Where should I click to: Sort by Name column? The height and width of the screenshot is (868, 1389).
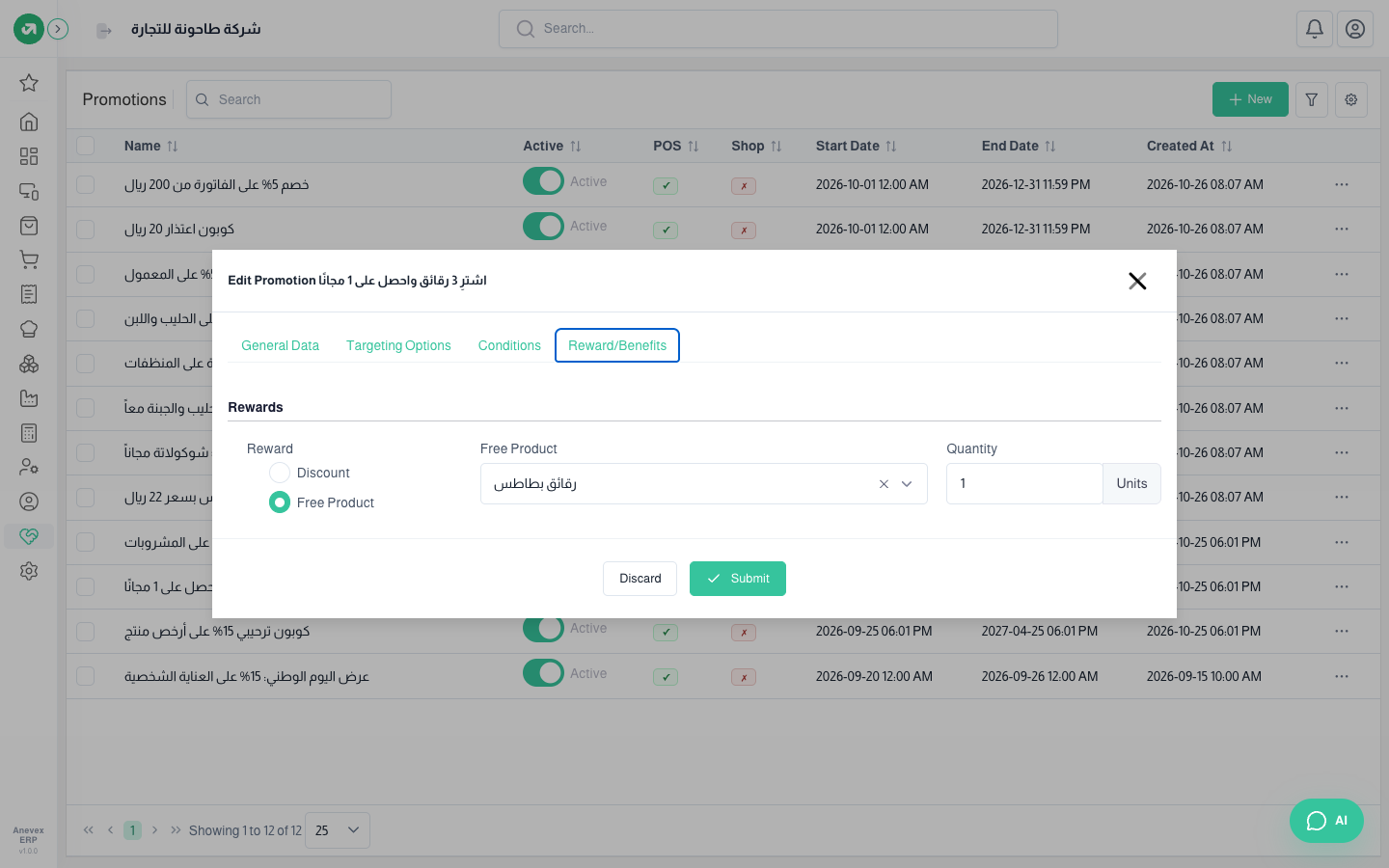pyautogui.click(x=151, y=146)
